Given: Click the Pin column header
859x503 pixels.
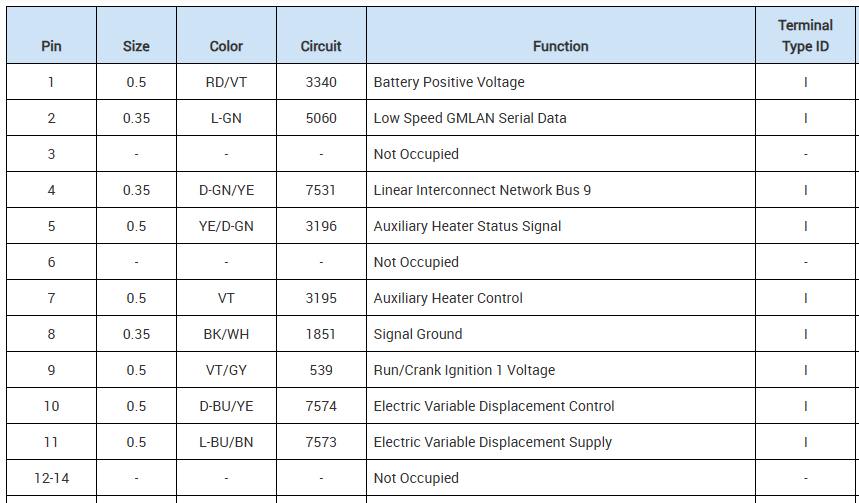Looking at the screenshot, I should click(51, 46).
